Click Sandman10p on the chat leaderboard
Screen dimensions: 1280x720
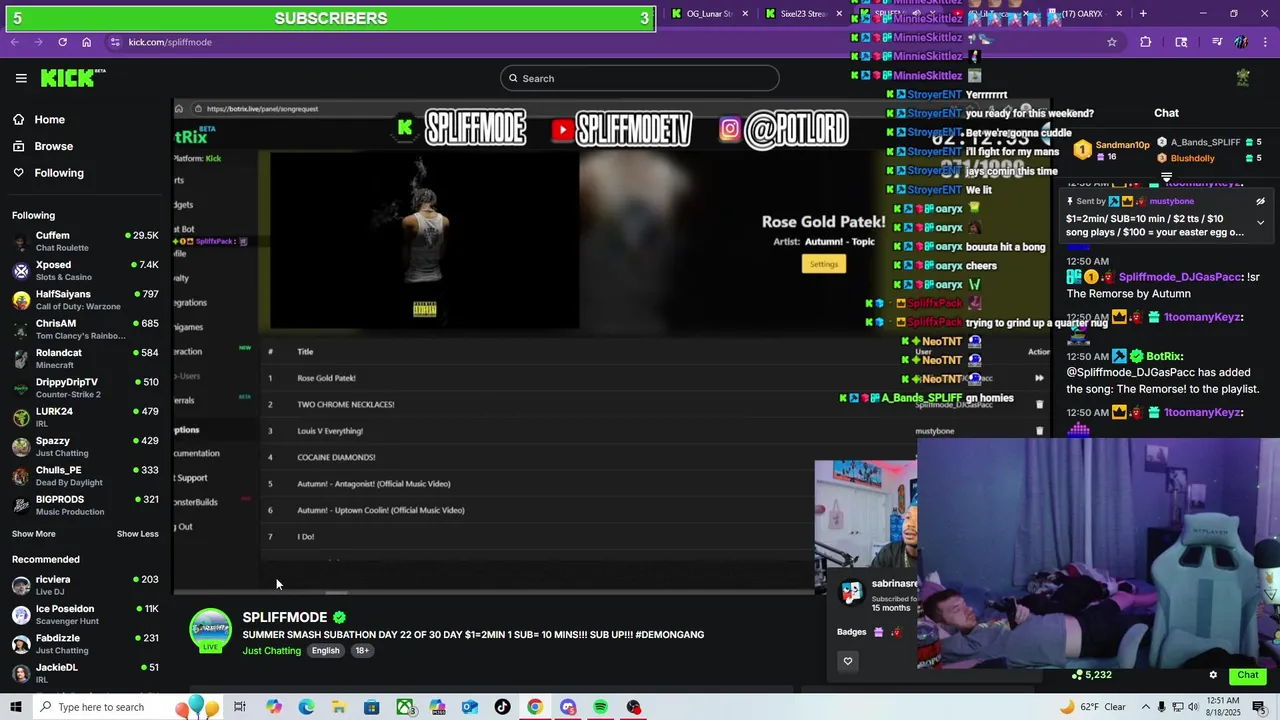coord(1122,144)
